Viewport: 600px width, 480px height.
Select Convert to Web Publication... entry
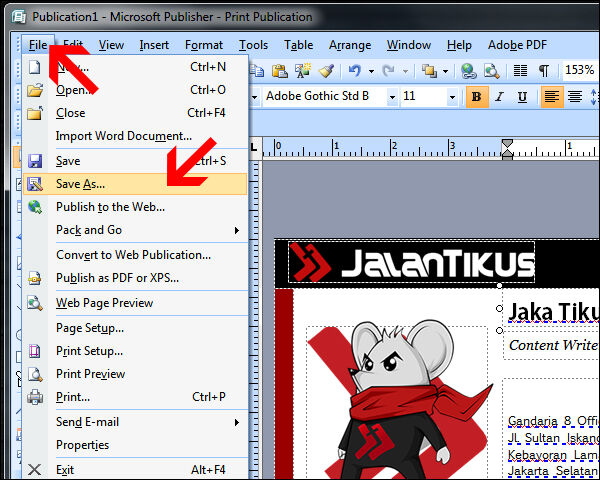point(135,255)
